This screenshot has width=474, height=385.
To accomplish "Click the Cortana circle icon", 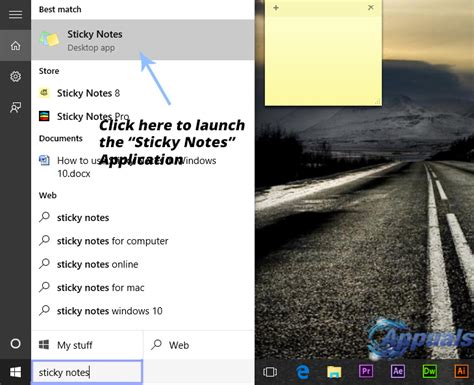I will coord(15,343).
